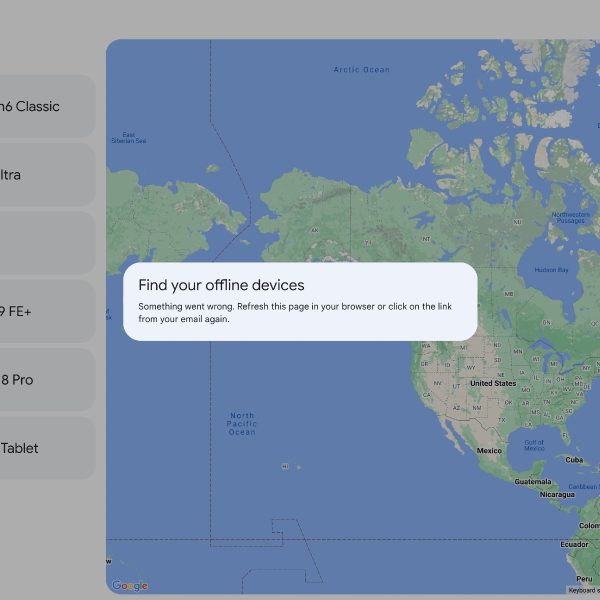Click the Hudson Bay label on map
The image size is (600, 600).
pyautogui.click(x=551, y=270)
